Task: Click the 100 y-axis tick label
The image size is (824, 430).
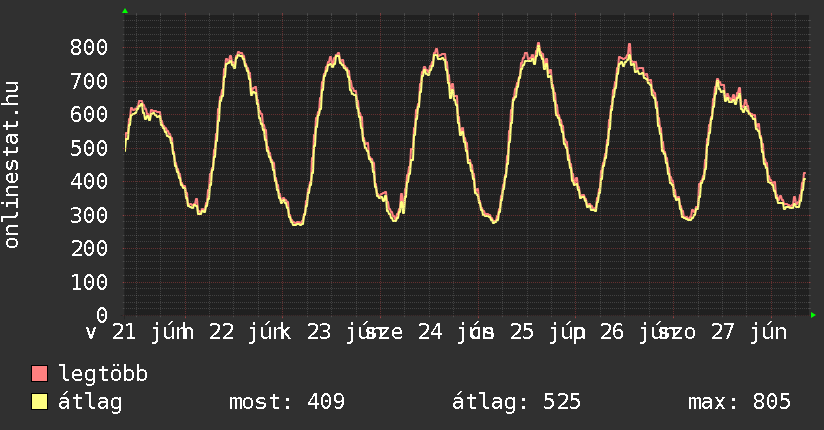Action: 89,282
